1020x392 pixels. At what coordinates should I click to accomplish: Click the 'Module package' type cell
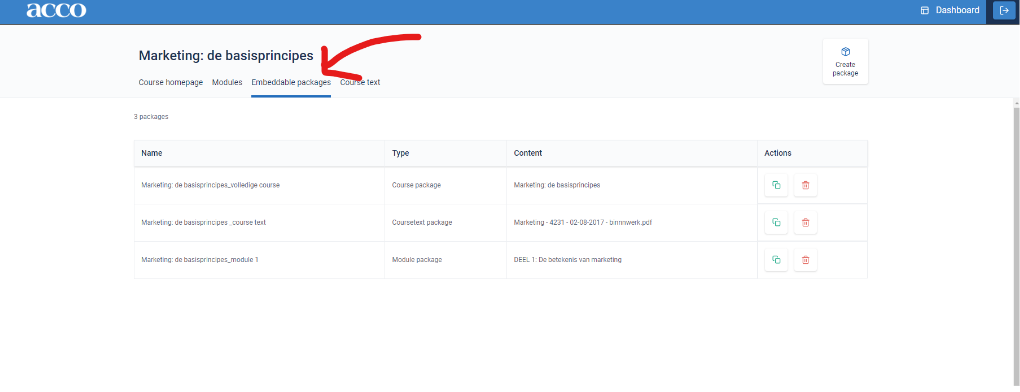point(446,260)
